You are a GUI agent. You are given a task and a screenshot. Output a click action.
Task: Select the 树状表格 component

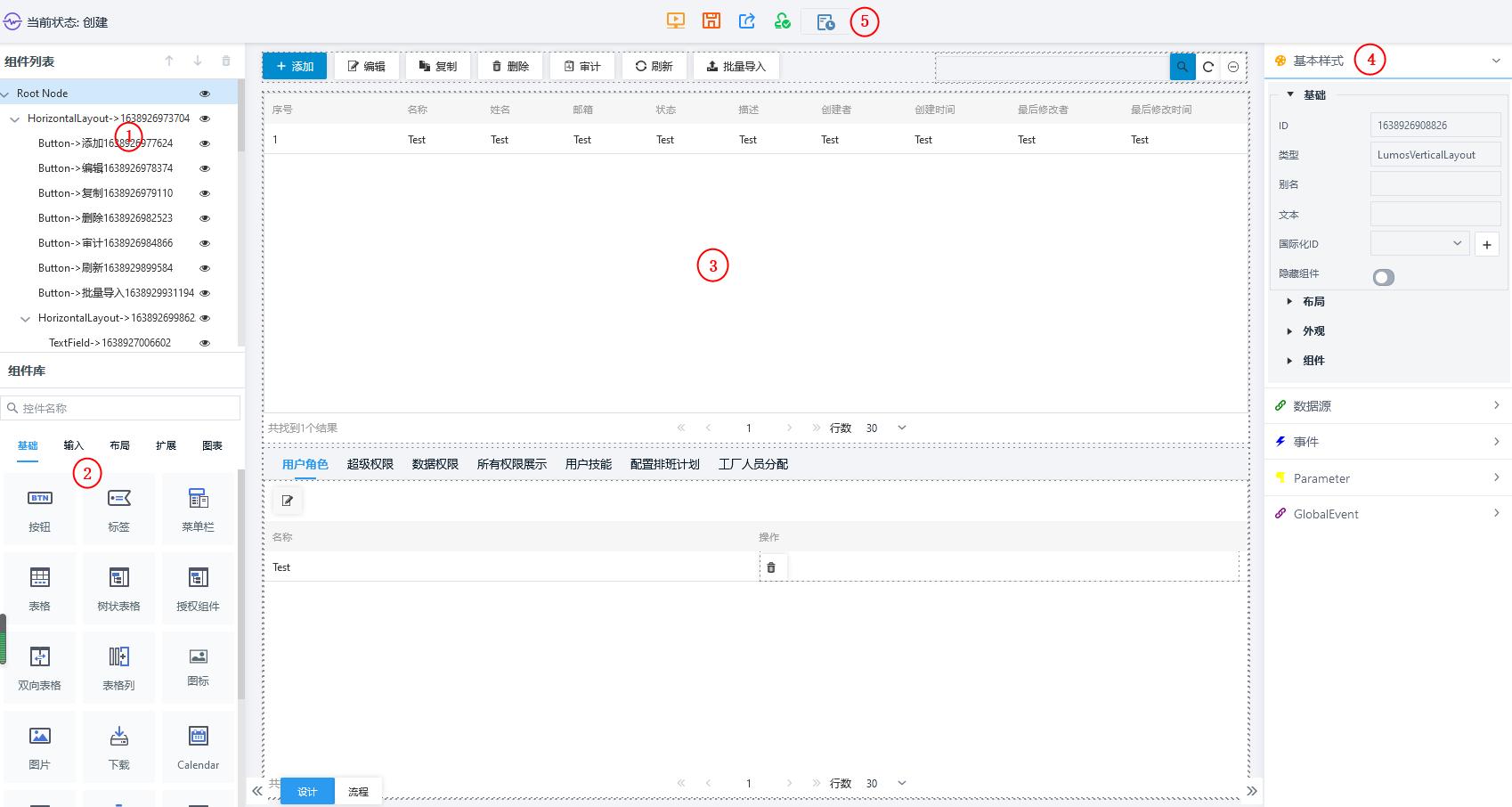tap(118, 589)
